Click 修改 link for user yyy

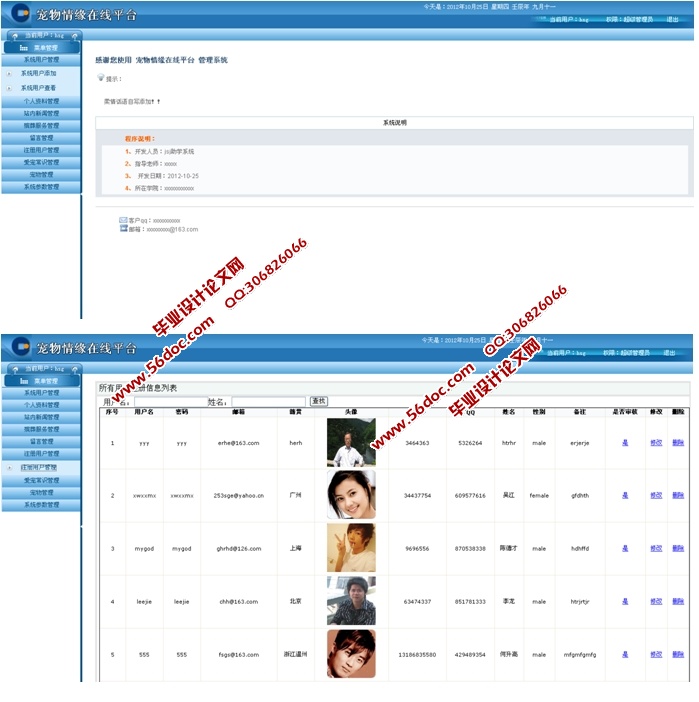656,442
